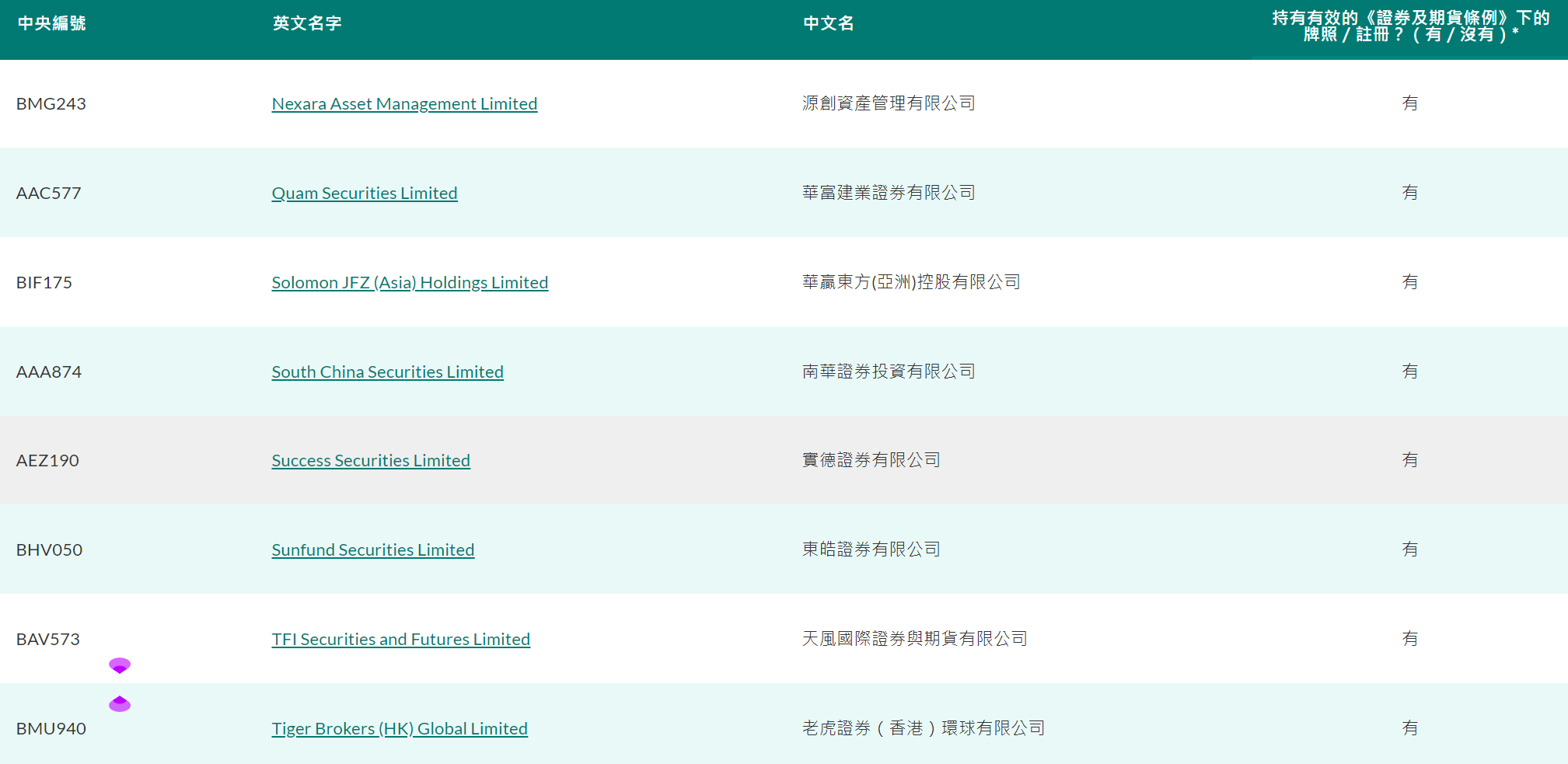The image size is (1568, 764).
Task: Select the 有 licence status in the BIF175 row
Action: [1410, 282]
